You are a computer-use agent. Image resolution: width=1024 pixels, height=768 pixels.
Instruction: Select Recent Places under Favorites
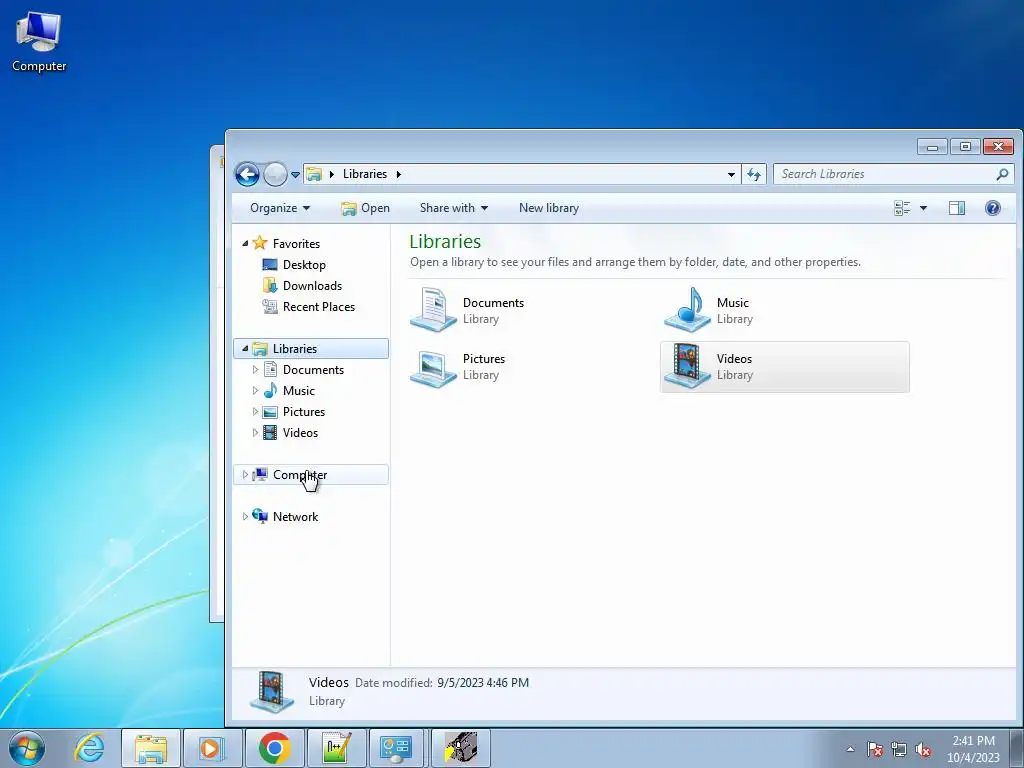click(x=319, y=307)
